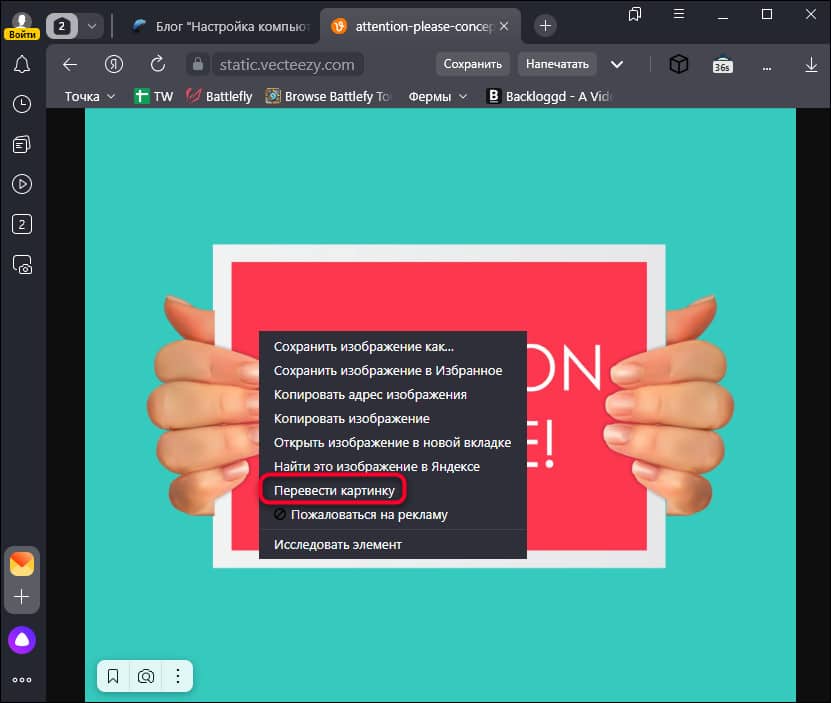Choose Найти это изображение в Яндексе
The height and width of the screenshot is (703, 831).
[393, 467]
